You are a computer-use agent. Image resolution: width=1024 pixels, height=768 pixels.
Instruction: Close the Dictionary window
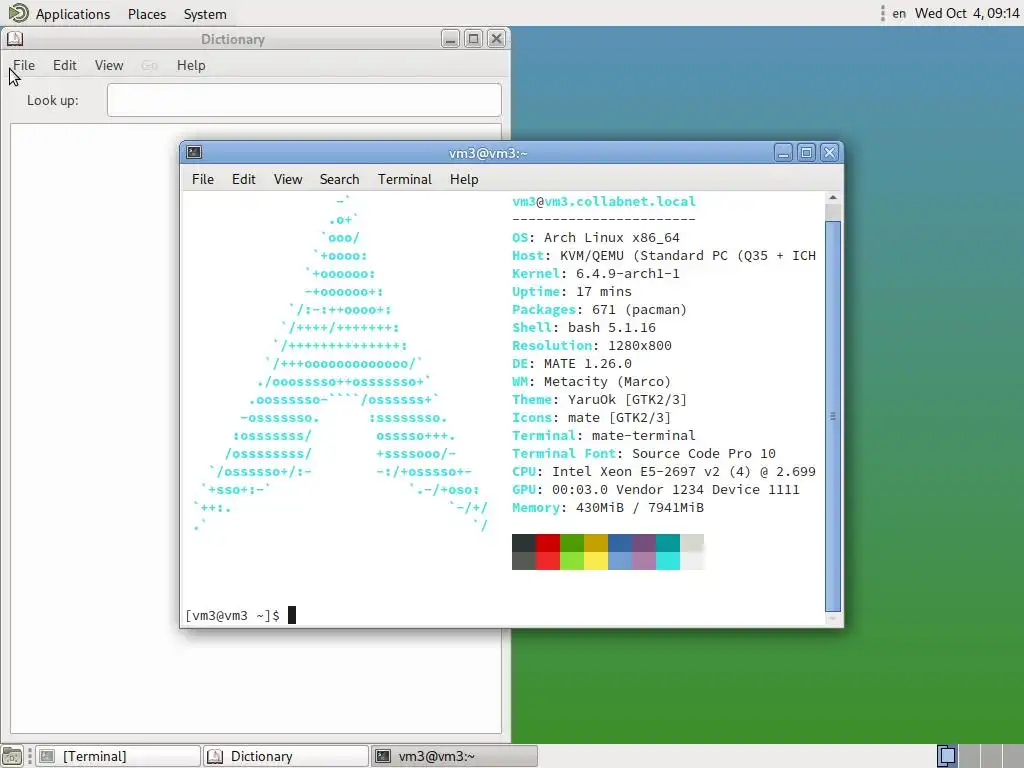click(x=496, y=39)
